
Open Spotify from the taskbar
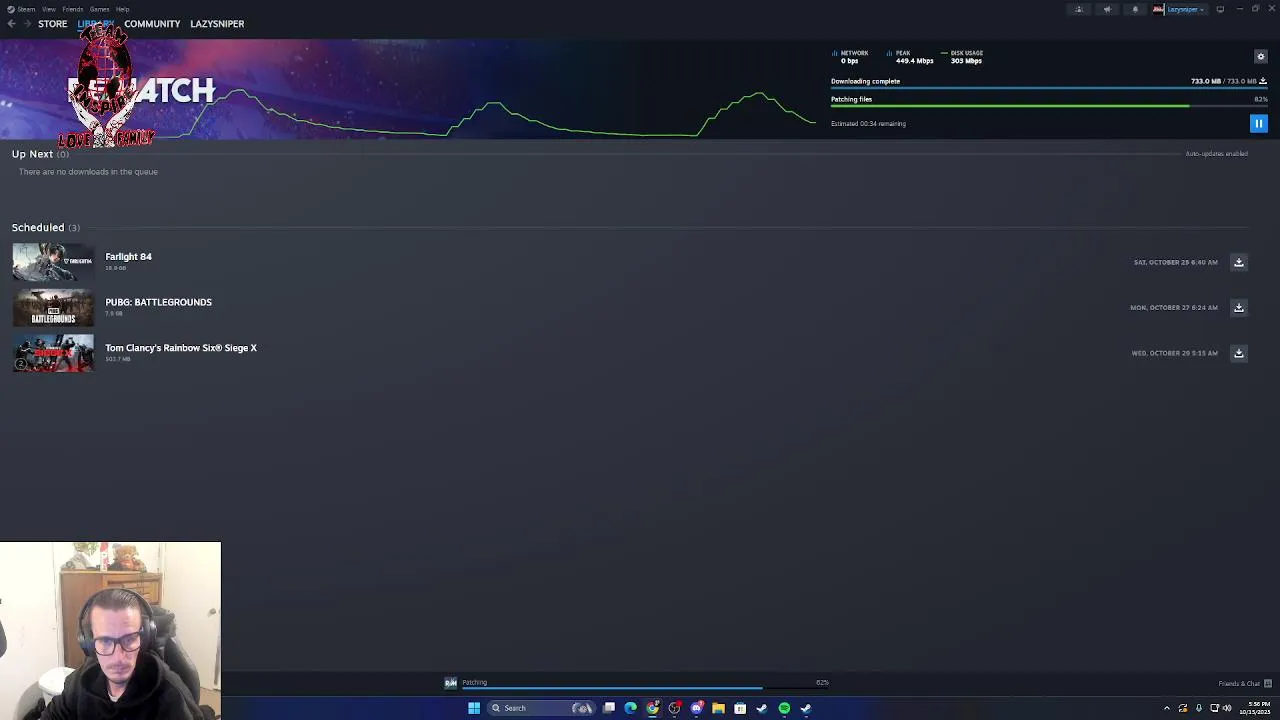point(784,708)
